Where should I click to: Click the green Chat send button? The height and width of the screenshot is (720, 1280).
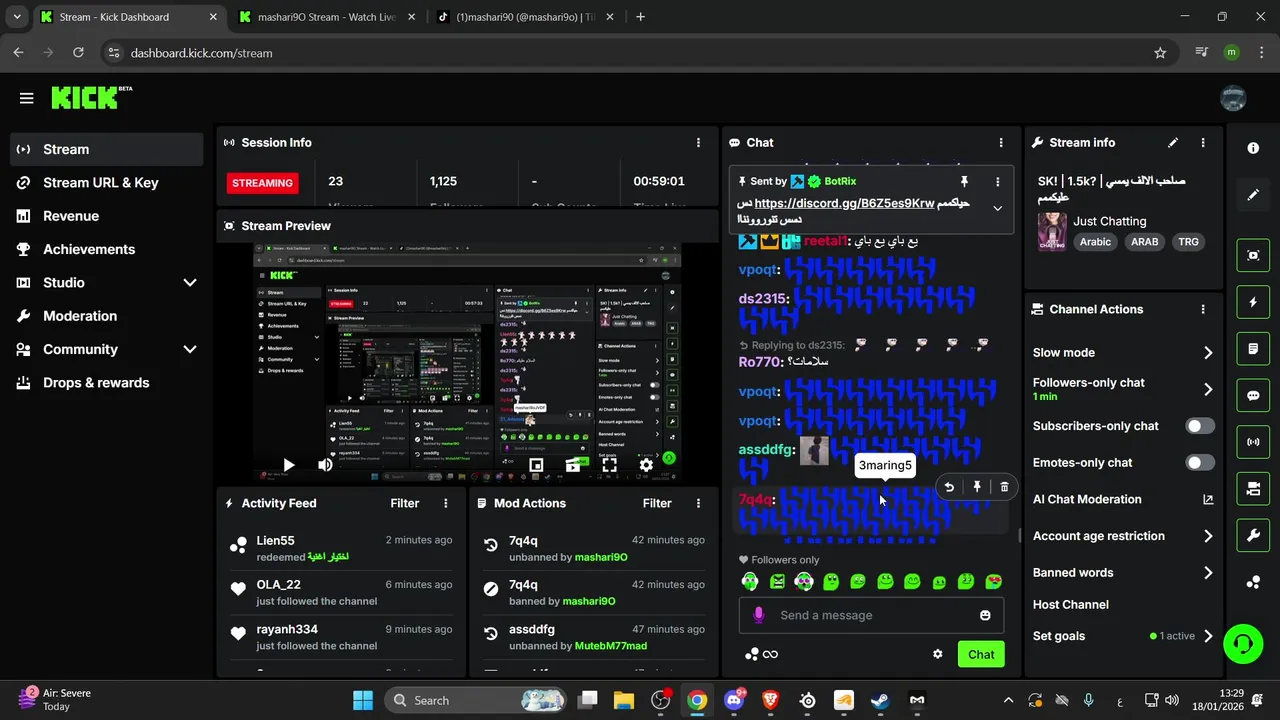(981, 655)
